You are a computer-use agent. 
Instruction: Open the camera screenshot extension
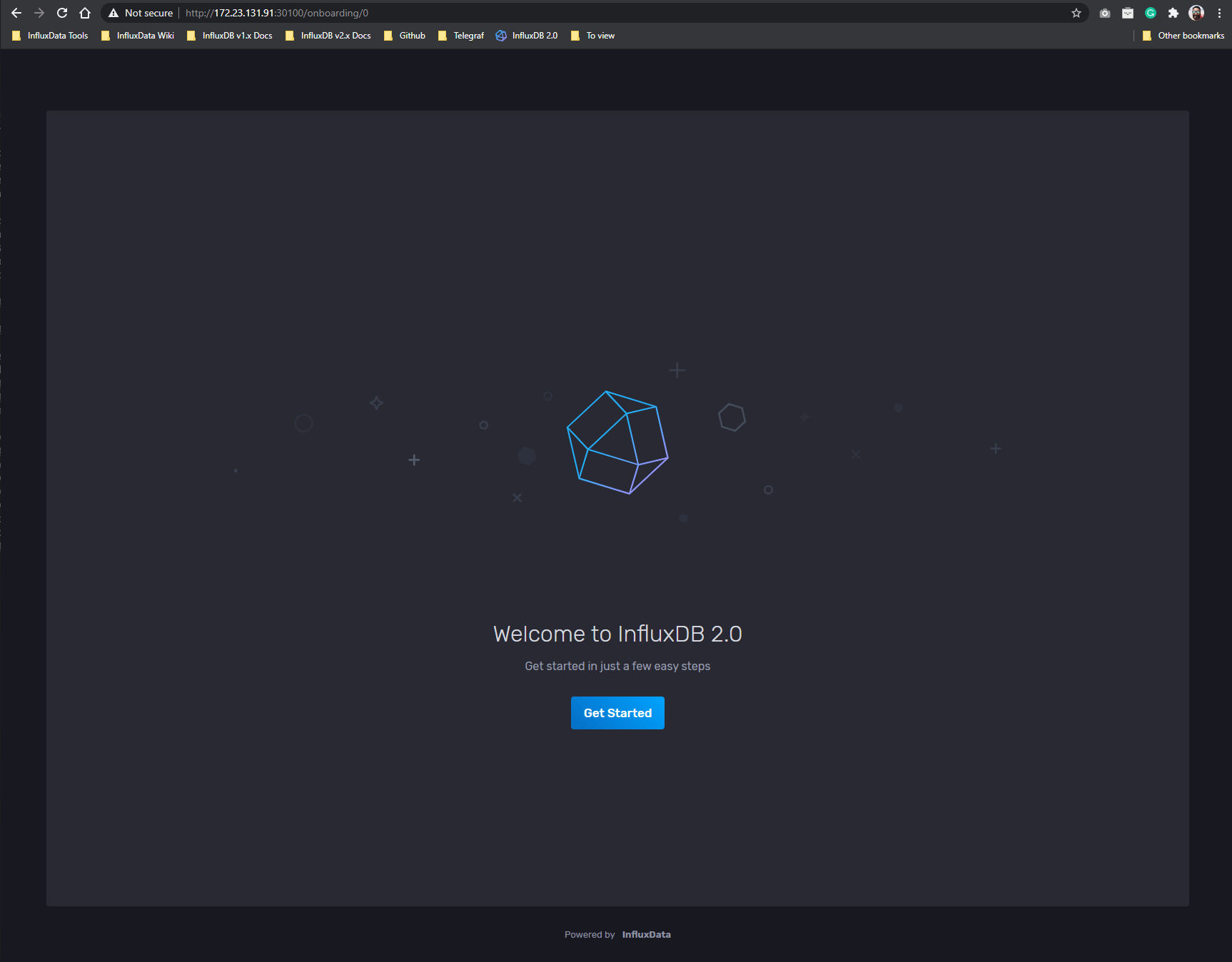[x=1105, y=13]
